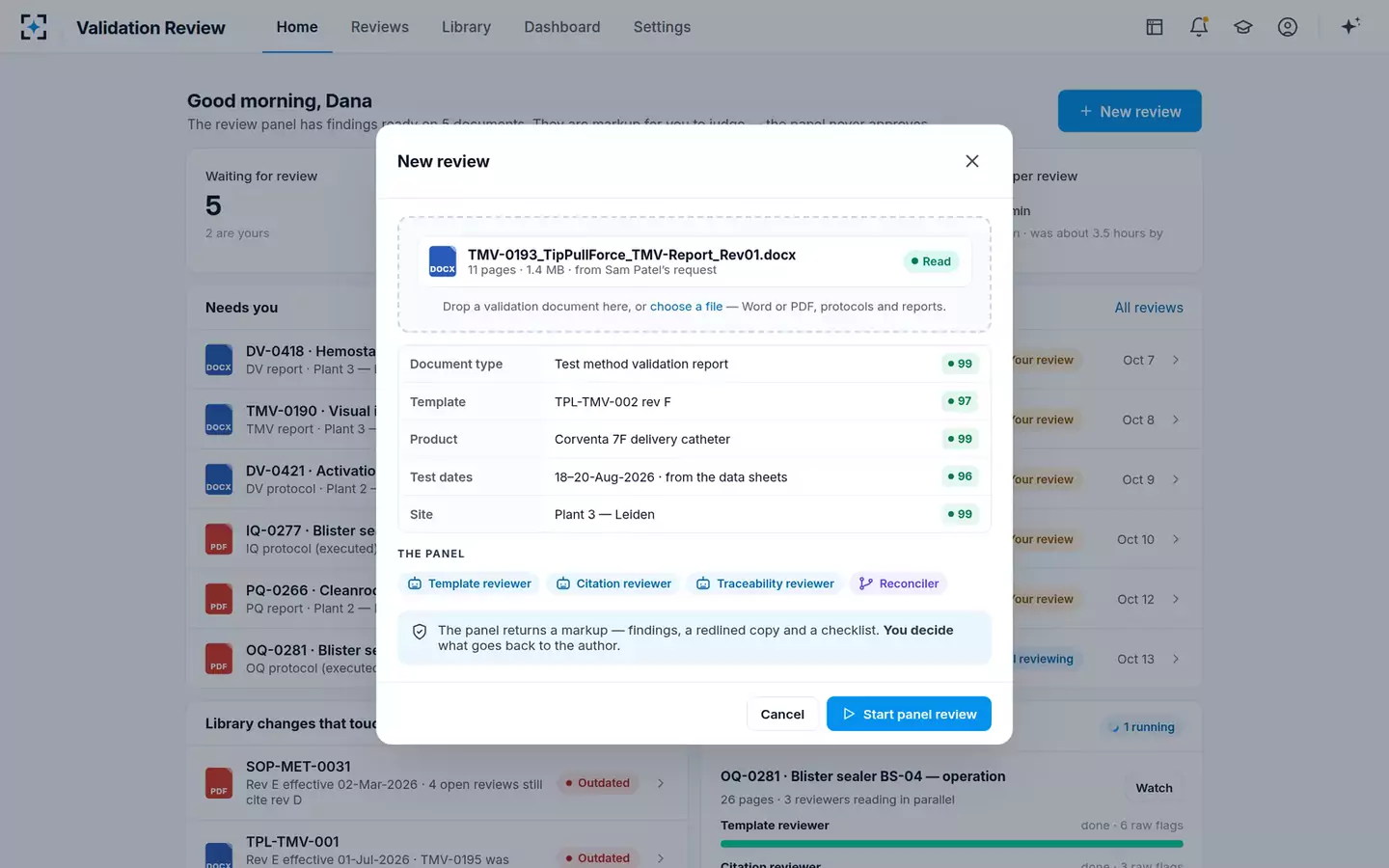This screenshot has height=868, width=1389.
Task: Open the layout panel icon in header
Action: pos(1155,27)
